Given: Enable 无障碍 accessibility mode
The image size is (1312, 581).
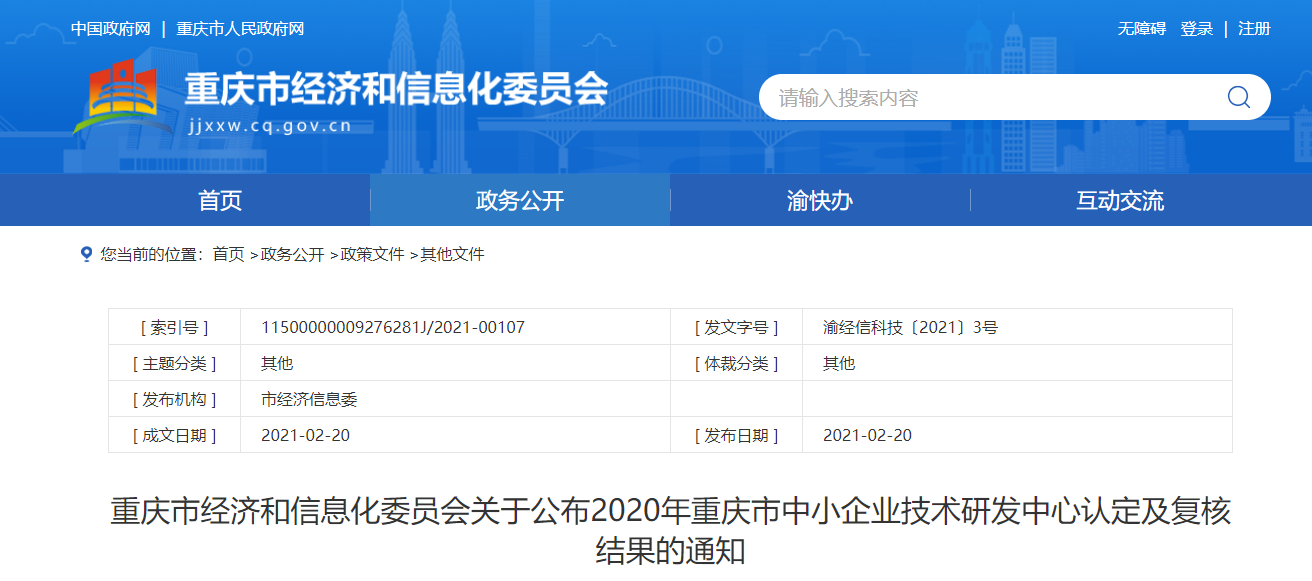Looking at the screenshot, I should pyautogui.click(x=1141, y=29).
